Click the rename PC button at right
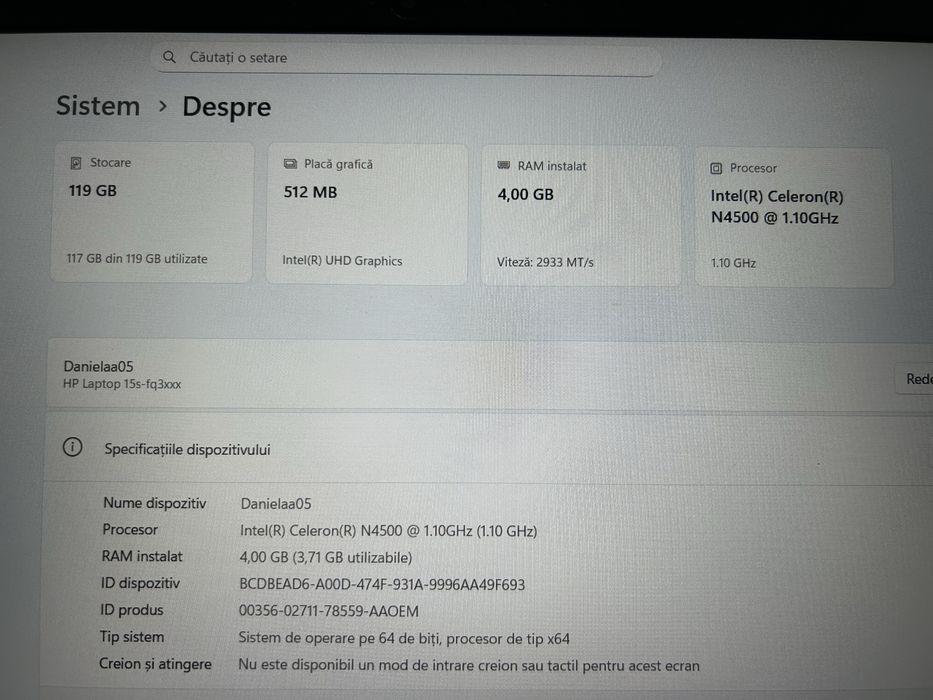933x700 pixels. 915,379
